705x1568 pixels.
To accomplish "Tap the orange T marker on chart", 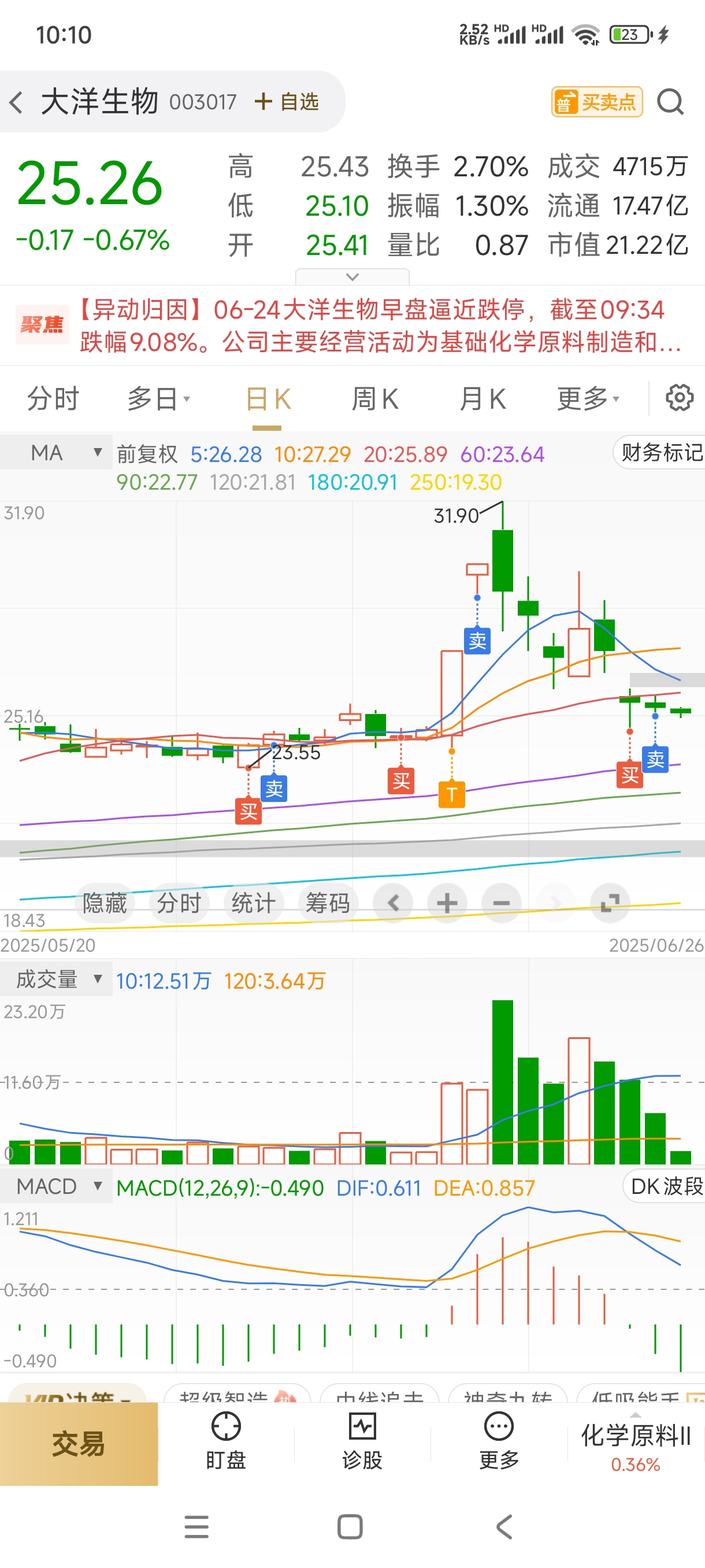I will click(451, 794).
